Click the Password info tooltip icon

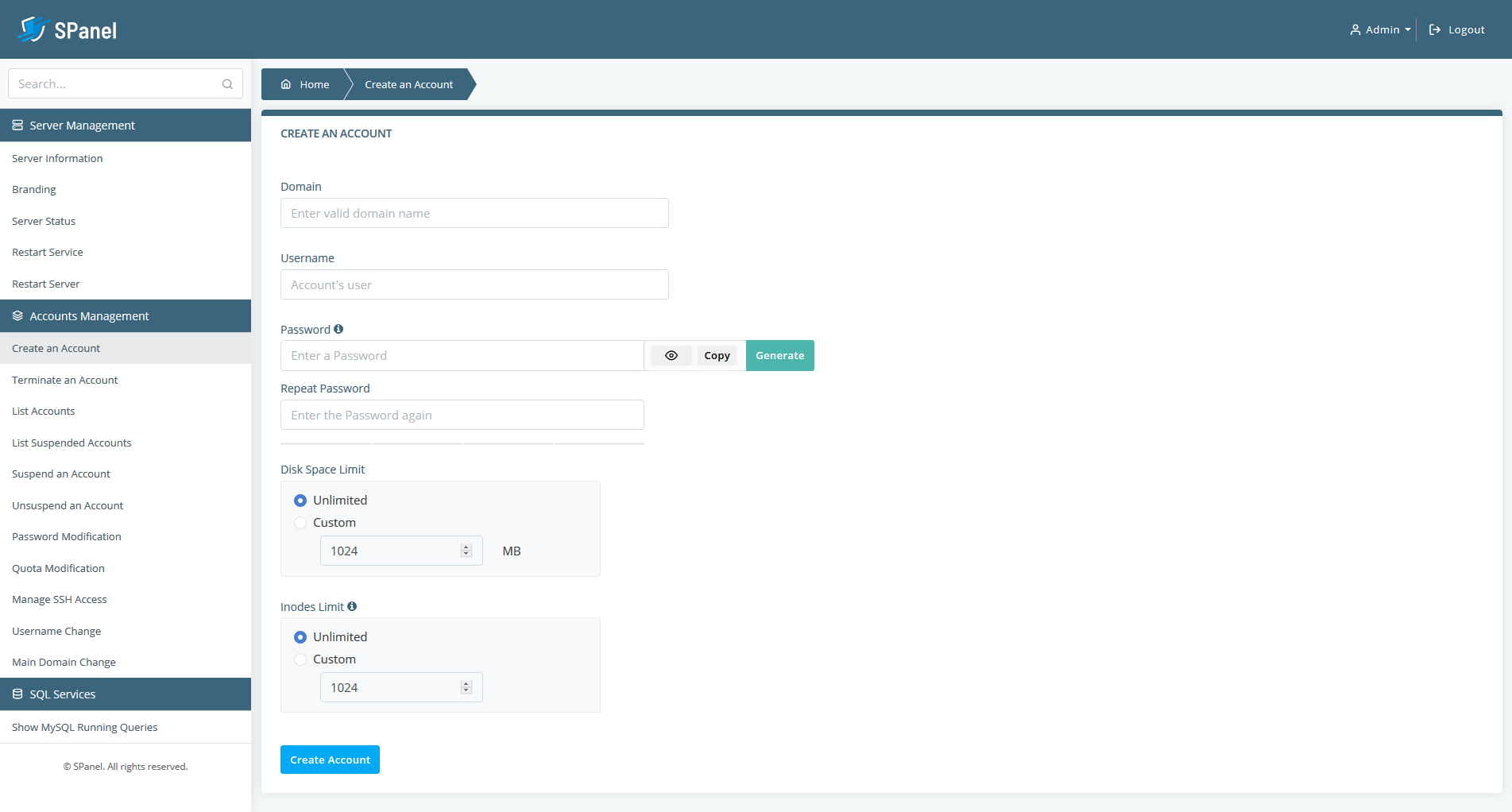point(338,328)
